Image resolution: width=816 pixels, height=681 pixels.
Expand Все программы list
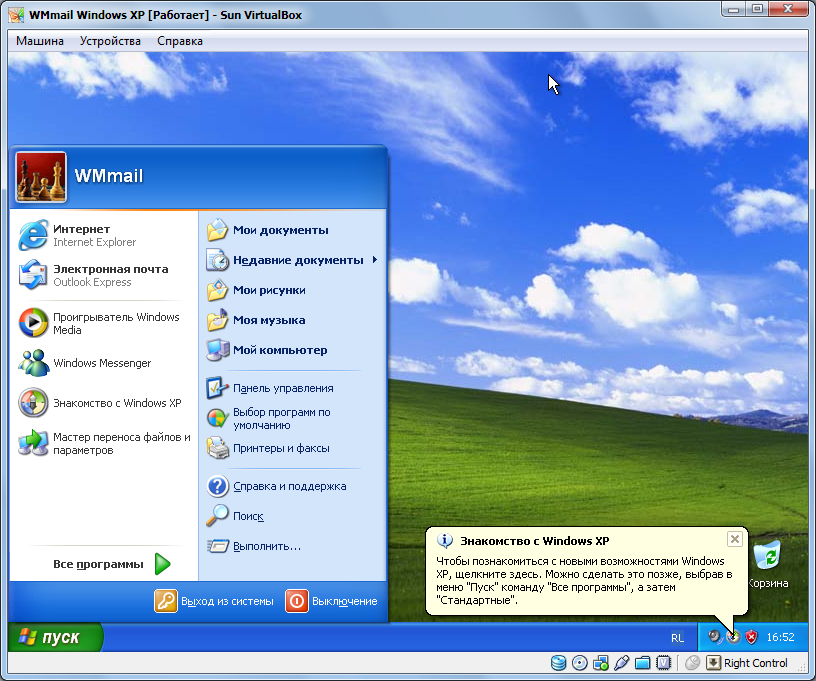[x=111, y=564]
